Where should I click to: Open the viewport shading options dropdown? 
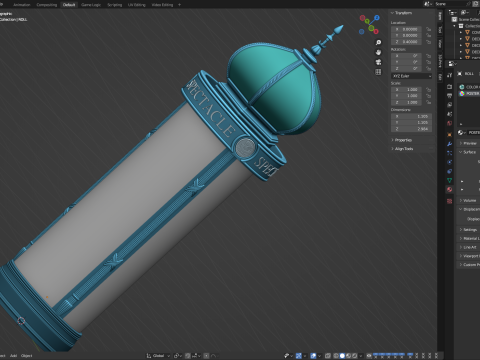pyautogui.click(x=361, y=356)
